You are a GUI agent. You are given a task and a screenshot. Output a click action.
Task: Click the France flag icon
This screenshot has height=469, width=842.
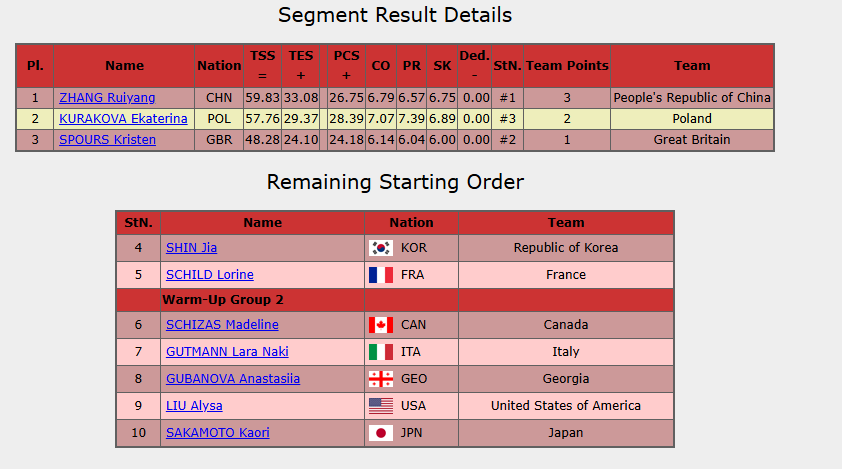(x=380, y=275)
